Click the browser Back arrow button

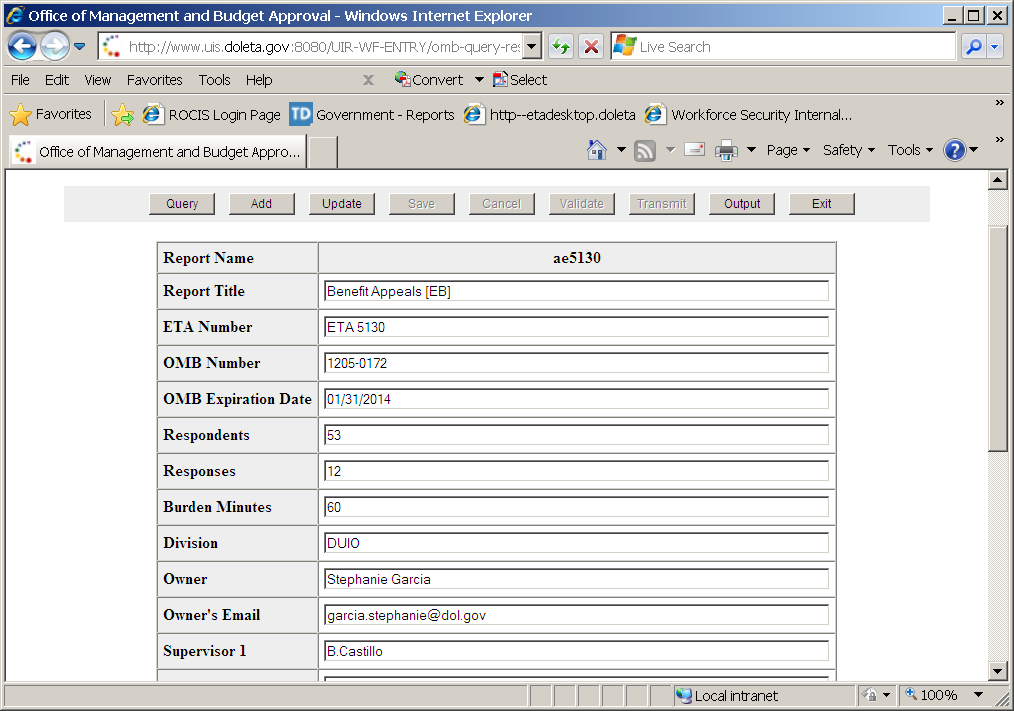22,46
